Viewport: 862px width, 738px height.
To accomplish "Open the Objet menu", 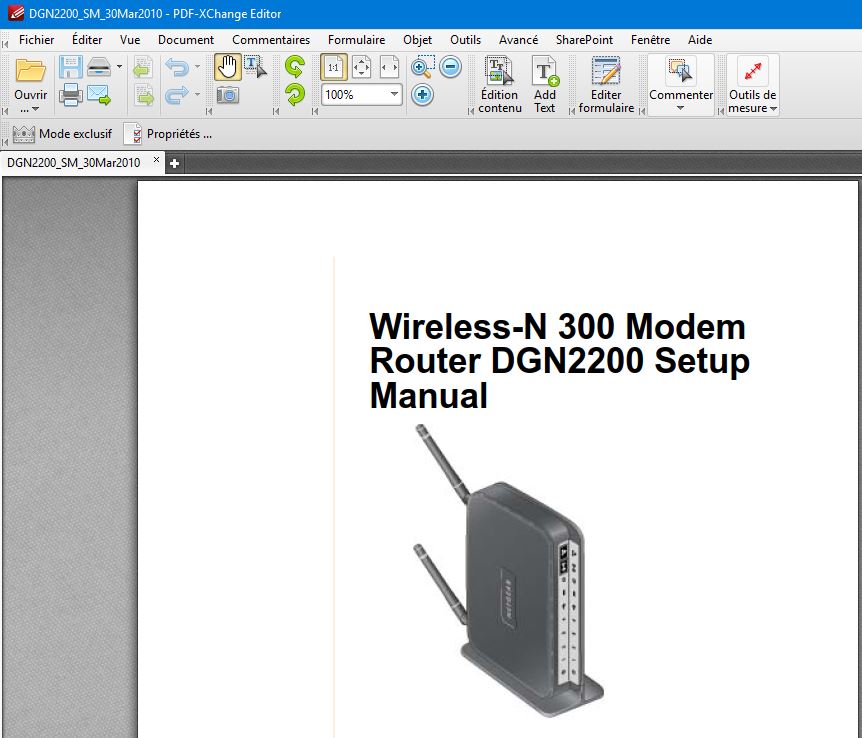I will pyautogui.click(x=417, y=40).
